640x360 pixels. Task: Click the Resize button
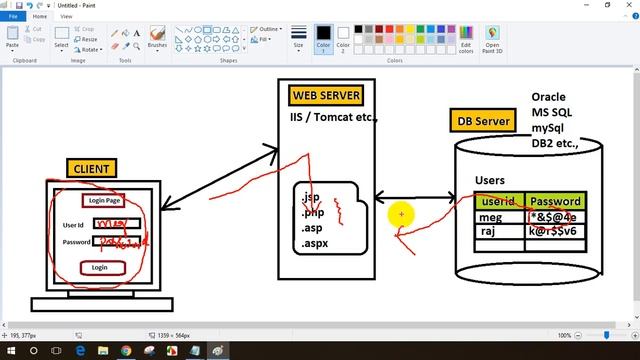tap(86, 40)
